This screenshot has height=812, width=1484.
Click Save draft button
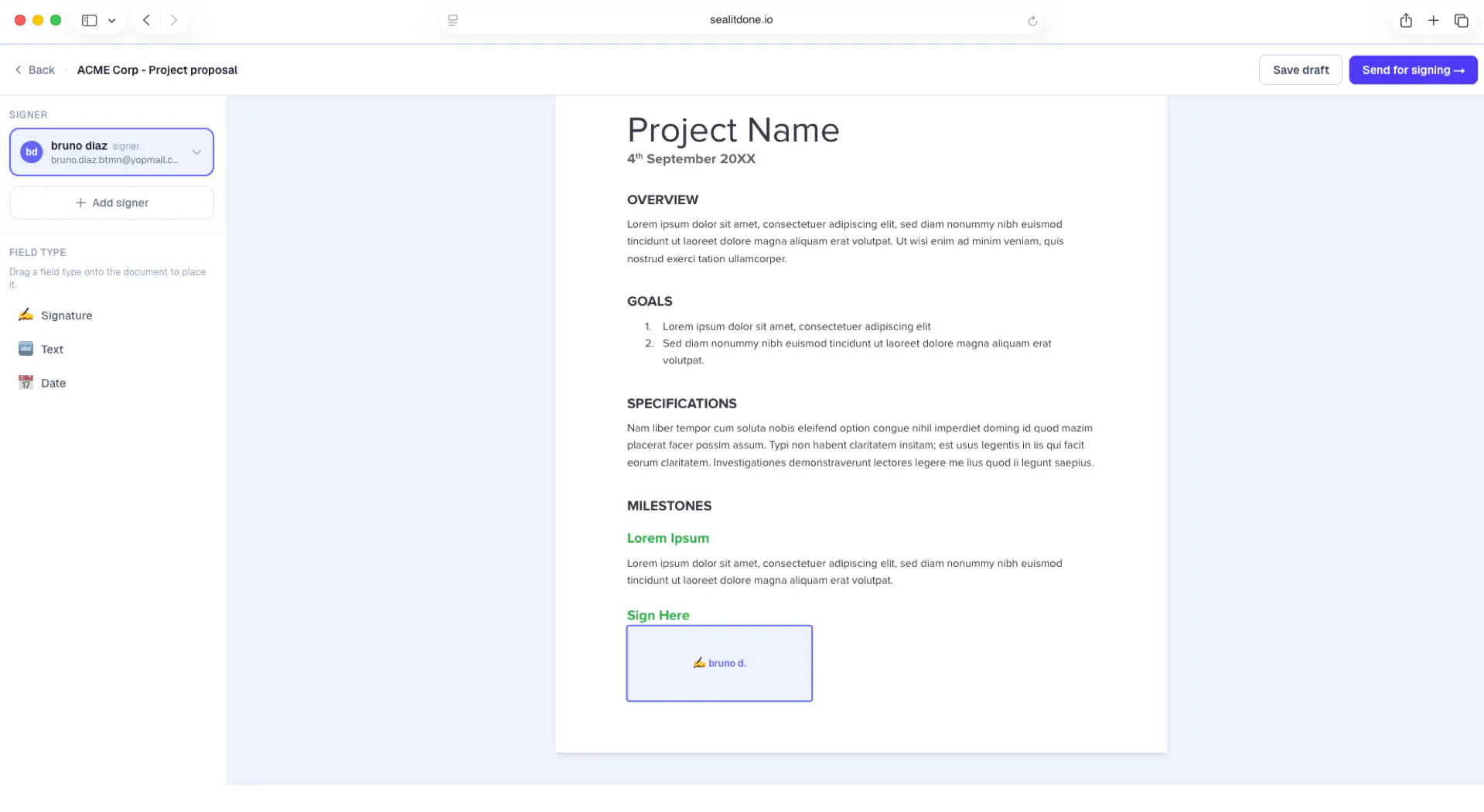[1301, 70]
